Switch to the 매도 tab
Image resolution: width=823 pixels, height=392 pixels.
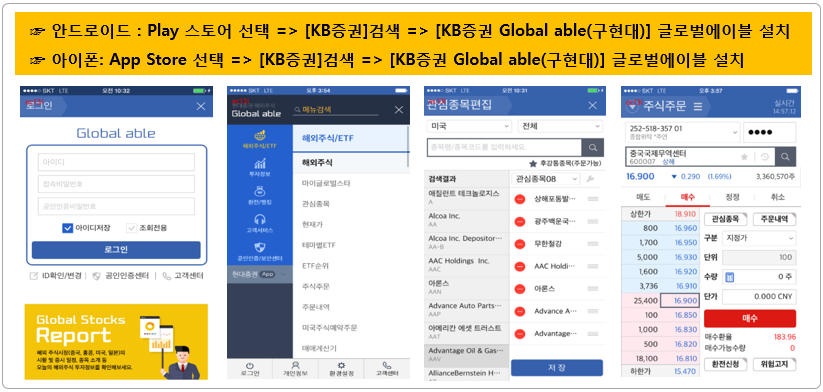pyautogui.click(x=643, y=197)
